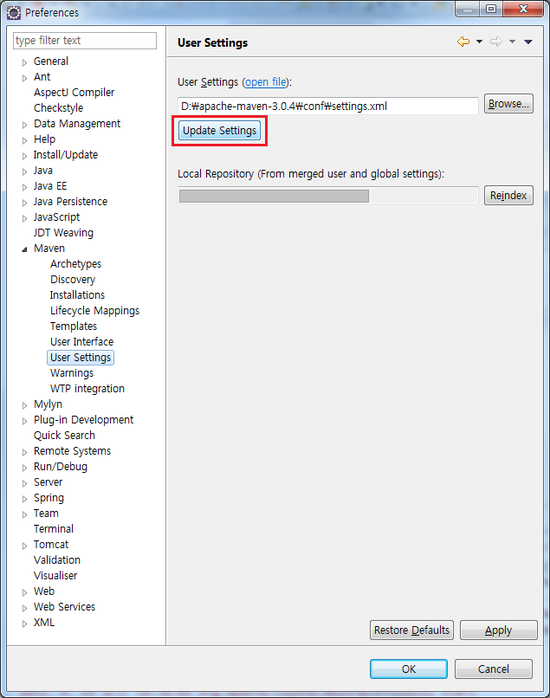Expand the Web Services node

pos(24,608)
